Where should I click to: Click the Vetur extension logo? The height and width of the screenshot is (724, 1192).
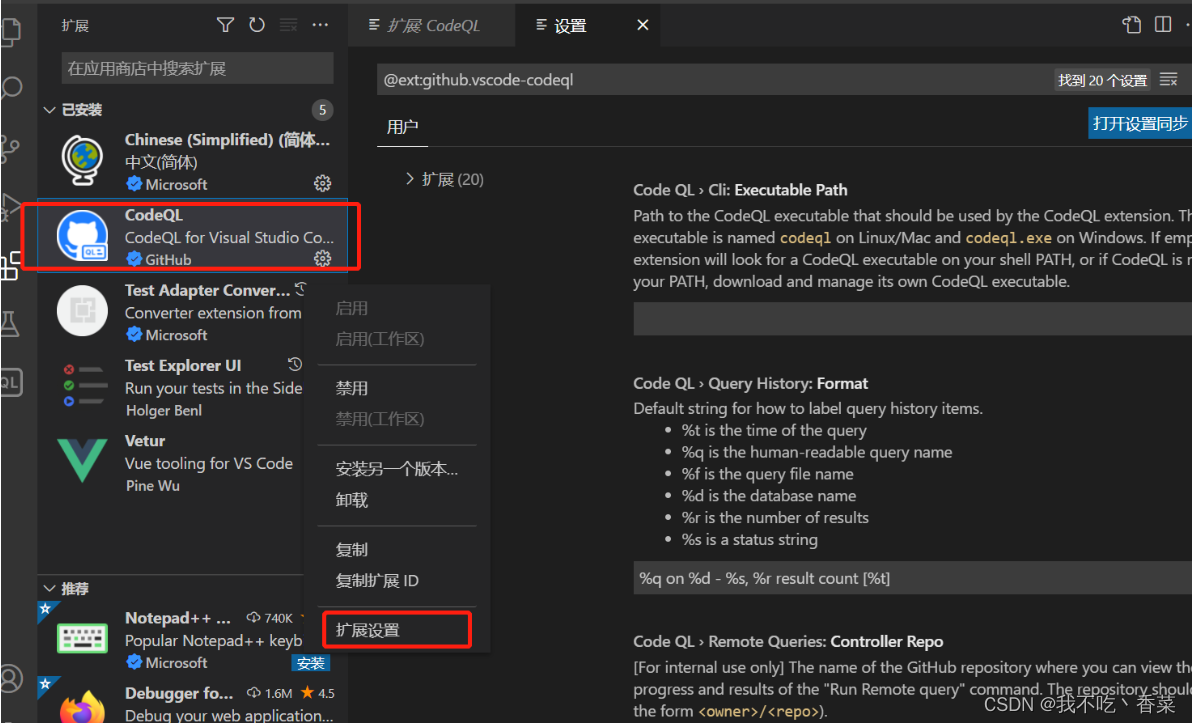pos(82,460)
